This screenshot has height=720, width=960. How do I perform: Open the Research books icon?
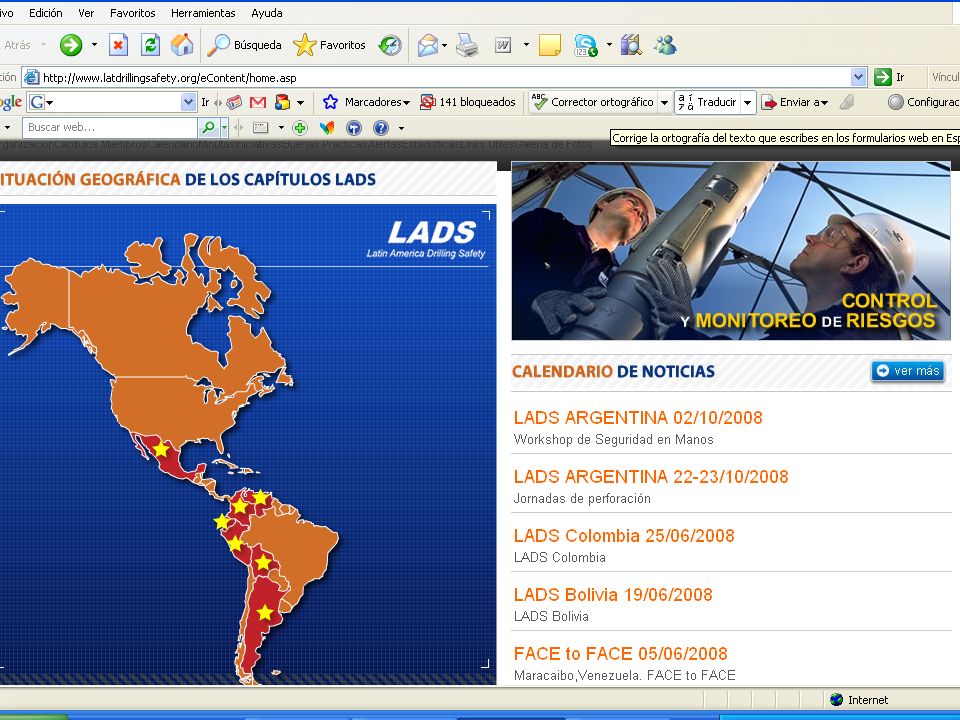[631, 45]
